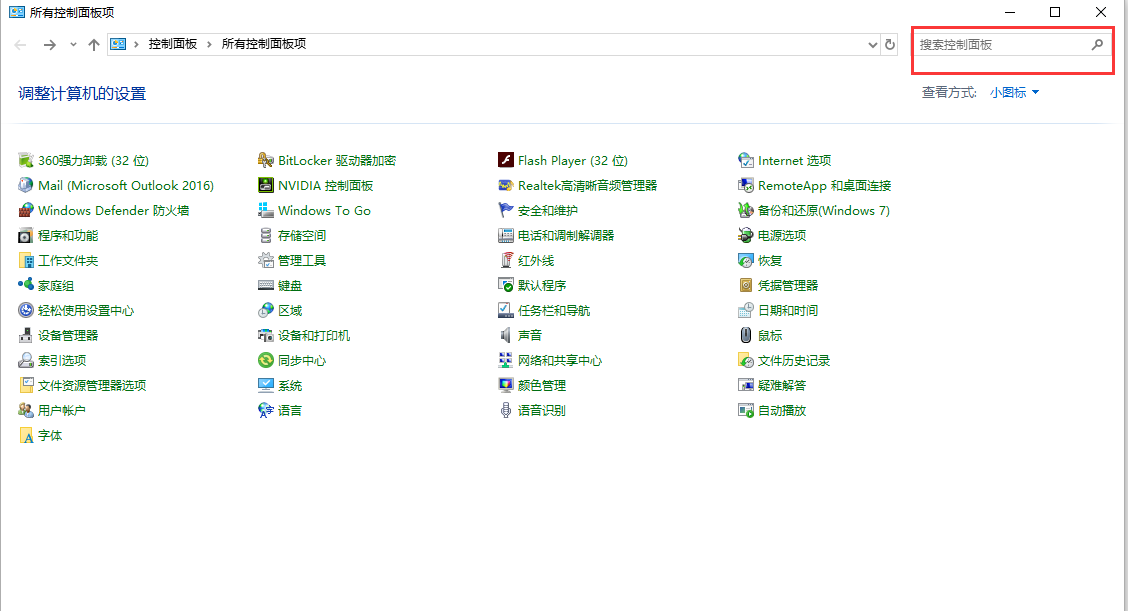Open Windows Defender 防火墙 icon
Screen dimensions: 1128x611
[x=26, y=210]
